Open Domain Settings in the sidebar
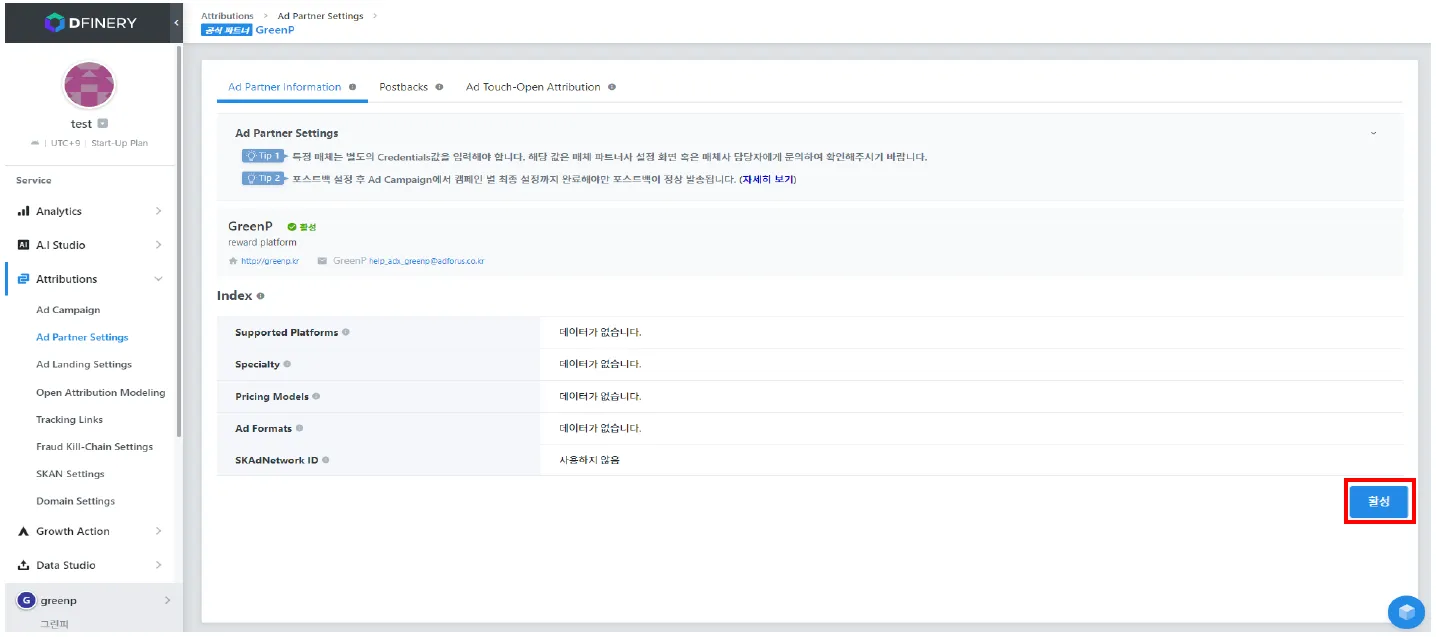 (75, 501)
